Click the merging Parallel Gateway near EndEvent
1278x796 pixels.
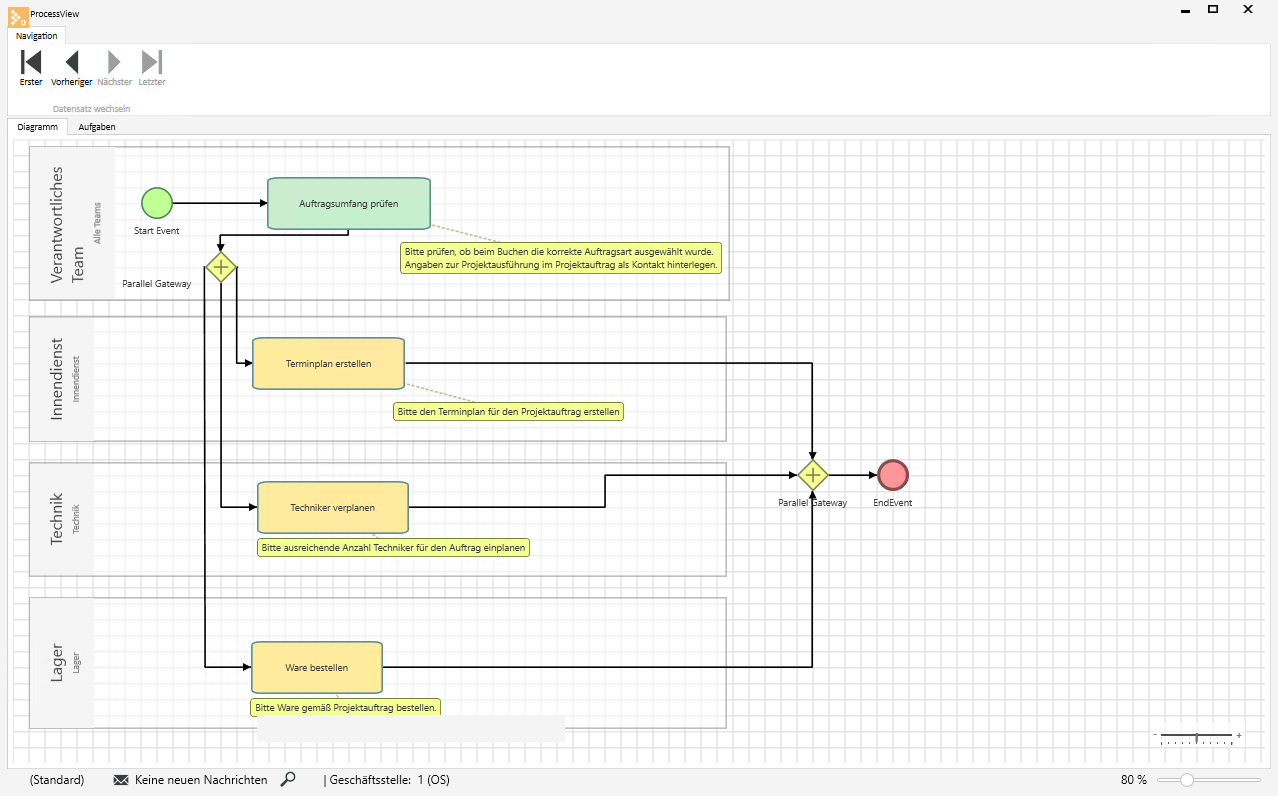click(x=813, y=475)
